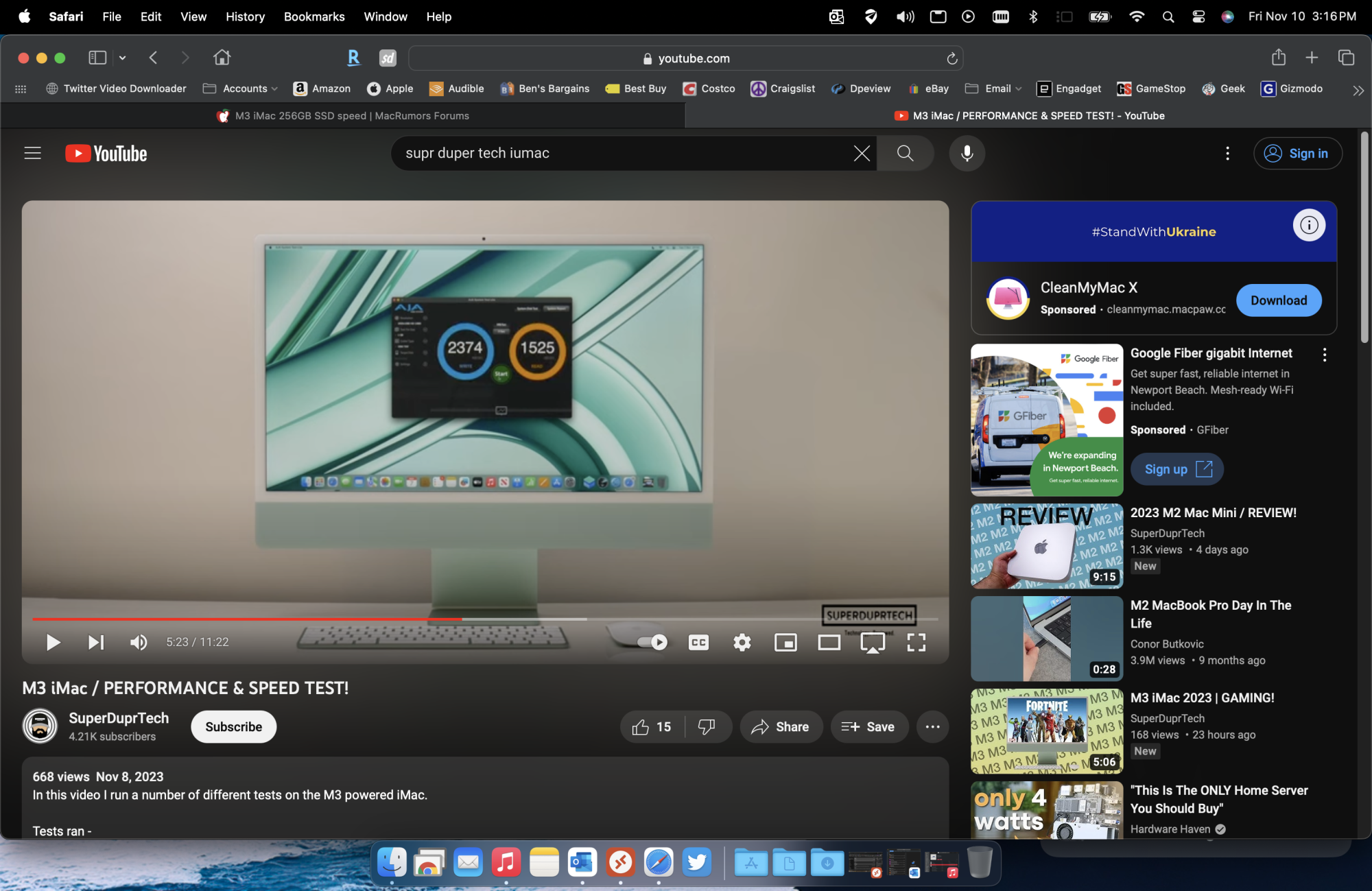
Task: Open the YouTube hamburger guide menu
Action: pyautogui.click(x=33, y=153)
